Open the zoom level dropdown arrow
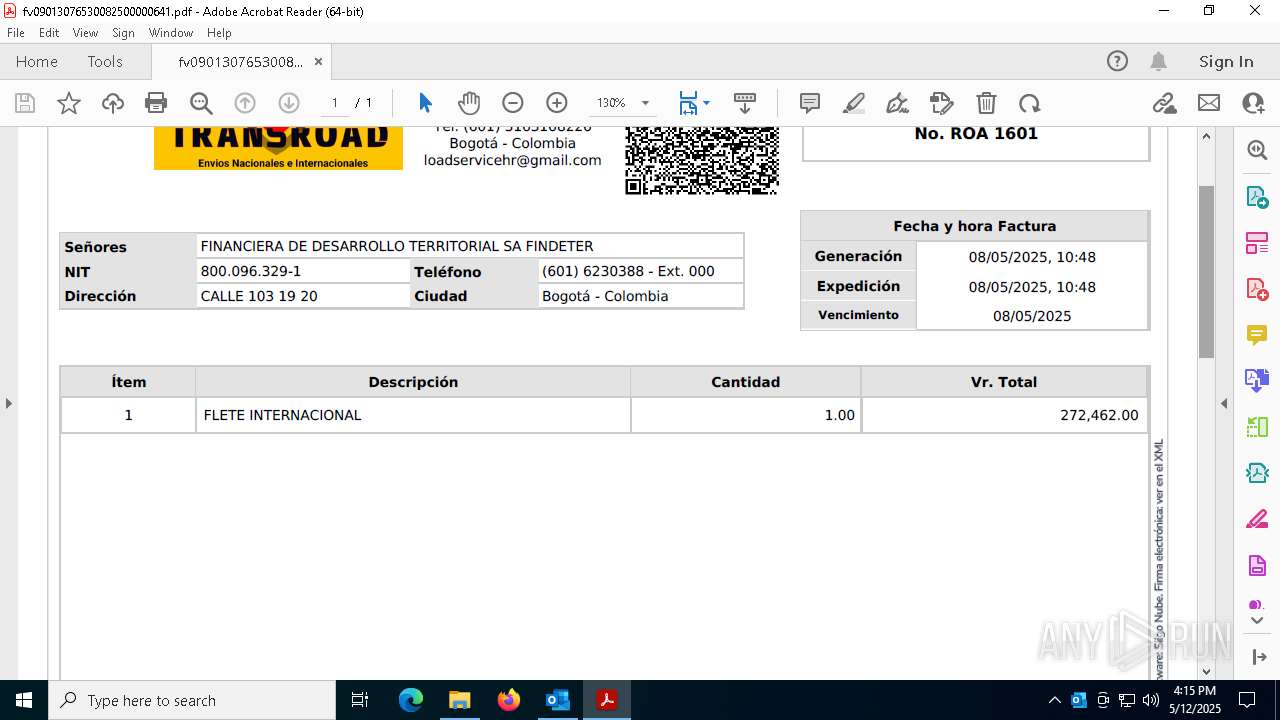This screenshot has height=720, width=1280. (x=645, y=103)
